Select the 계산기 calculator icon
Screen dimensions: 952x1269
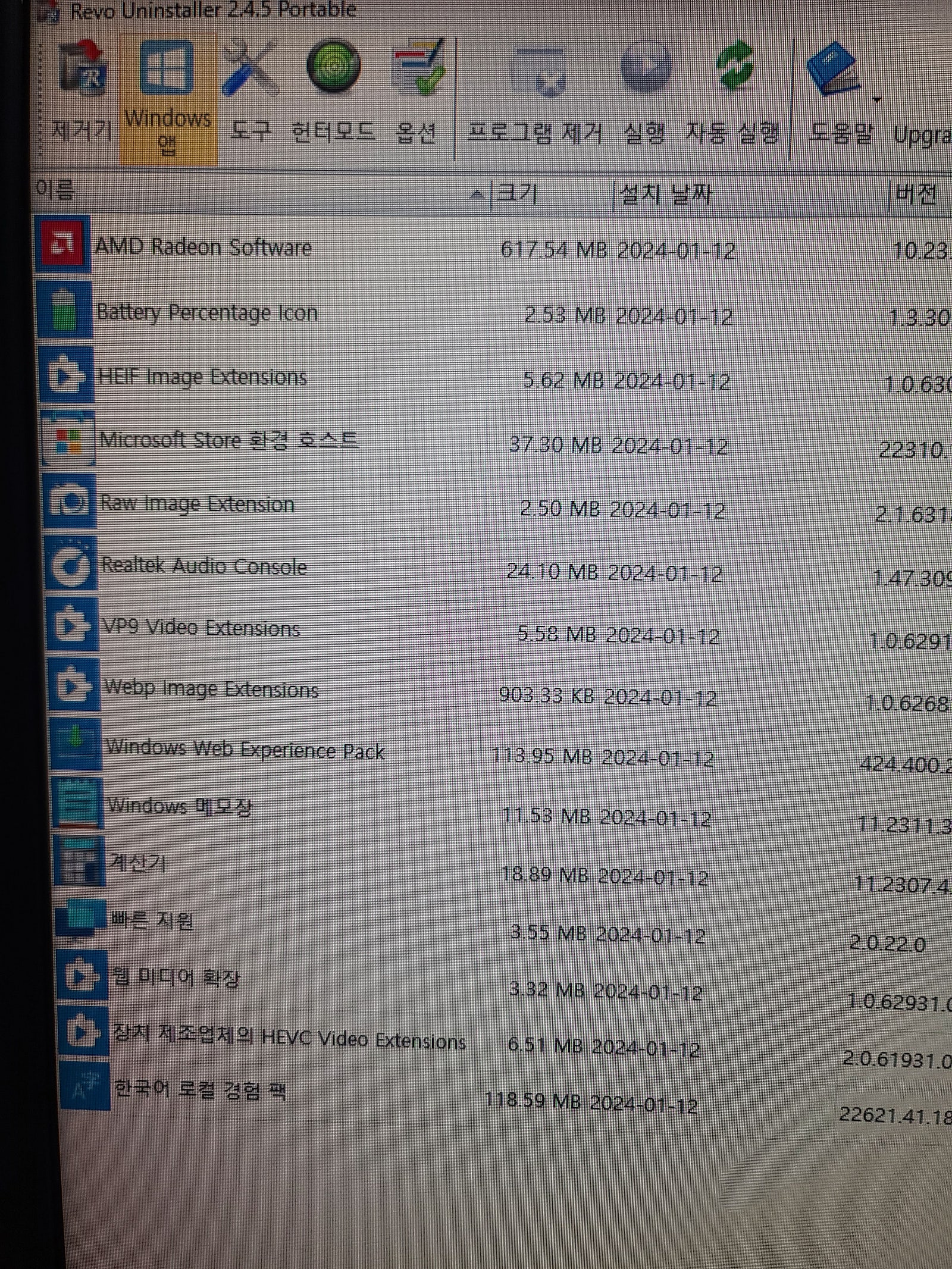[80, 861]
